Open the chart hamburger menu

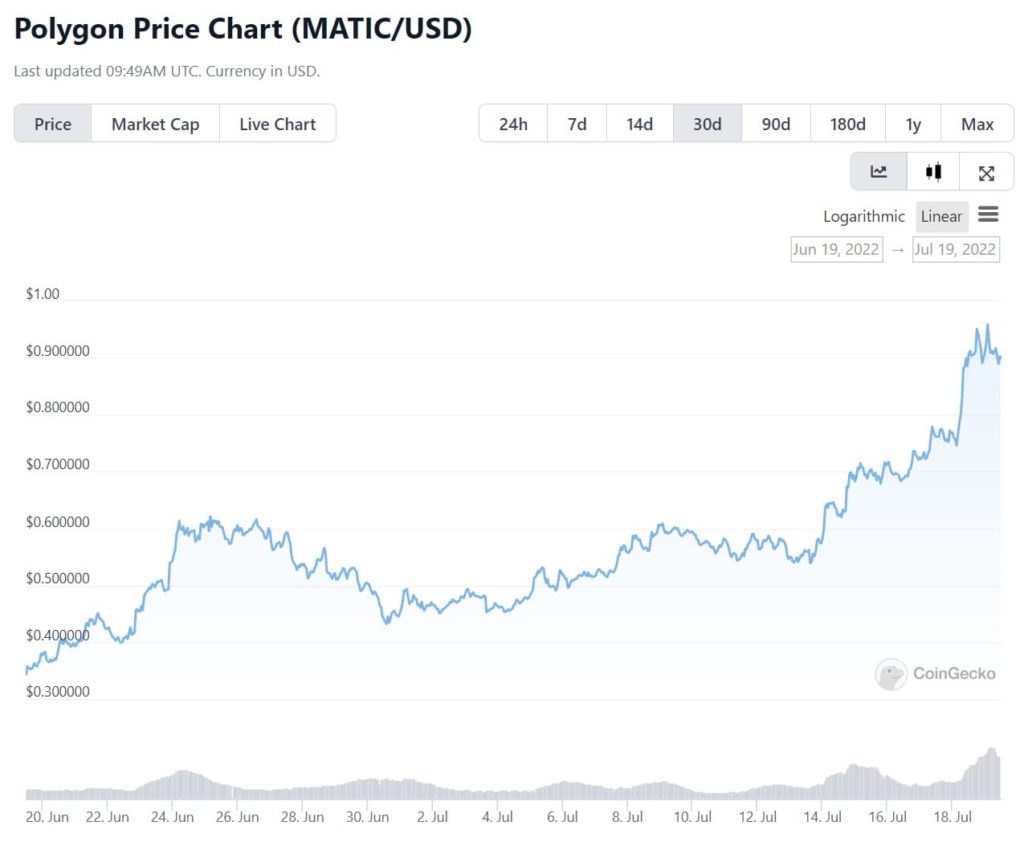[988, 215]
